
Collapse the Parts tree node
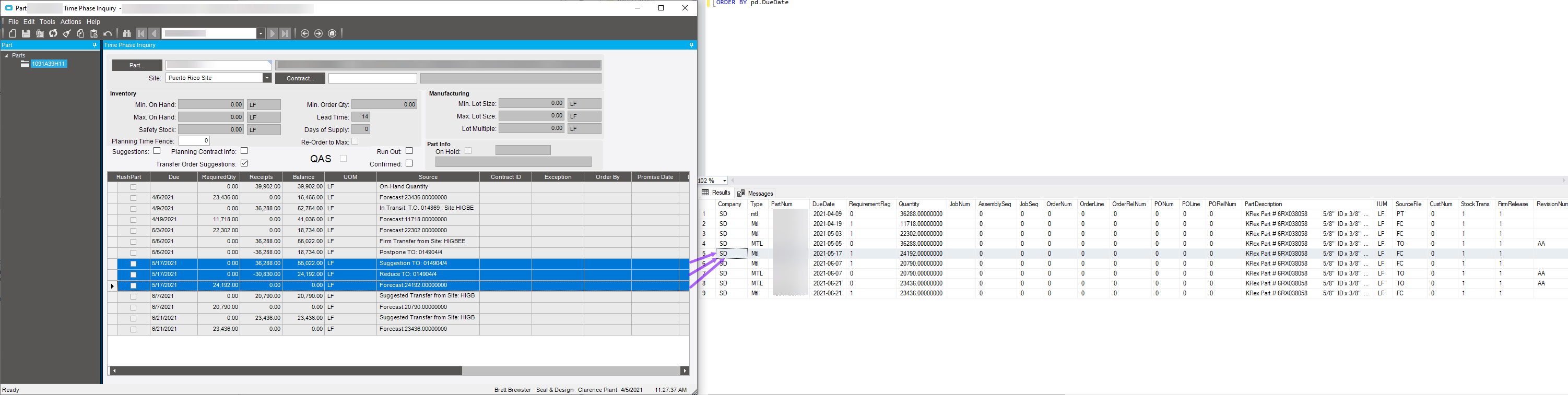click(6, 55)
